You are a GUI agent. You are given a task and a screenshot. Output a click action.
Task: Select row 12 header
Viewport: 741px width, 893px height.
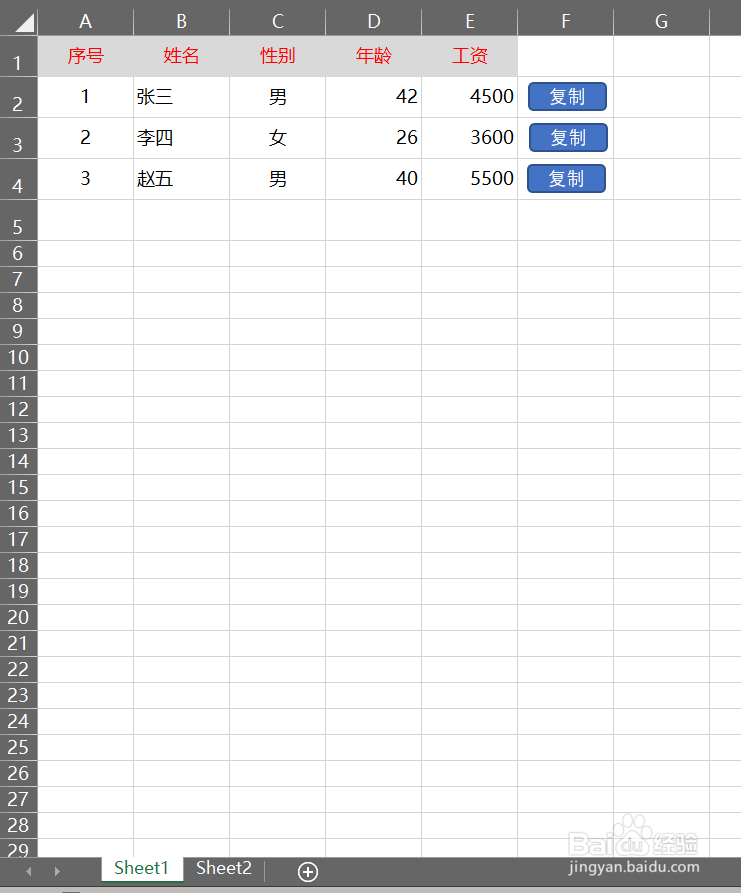coord(18,409)
